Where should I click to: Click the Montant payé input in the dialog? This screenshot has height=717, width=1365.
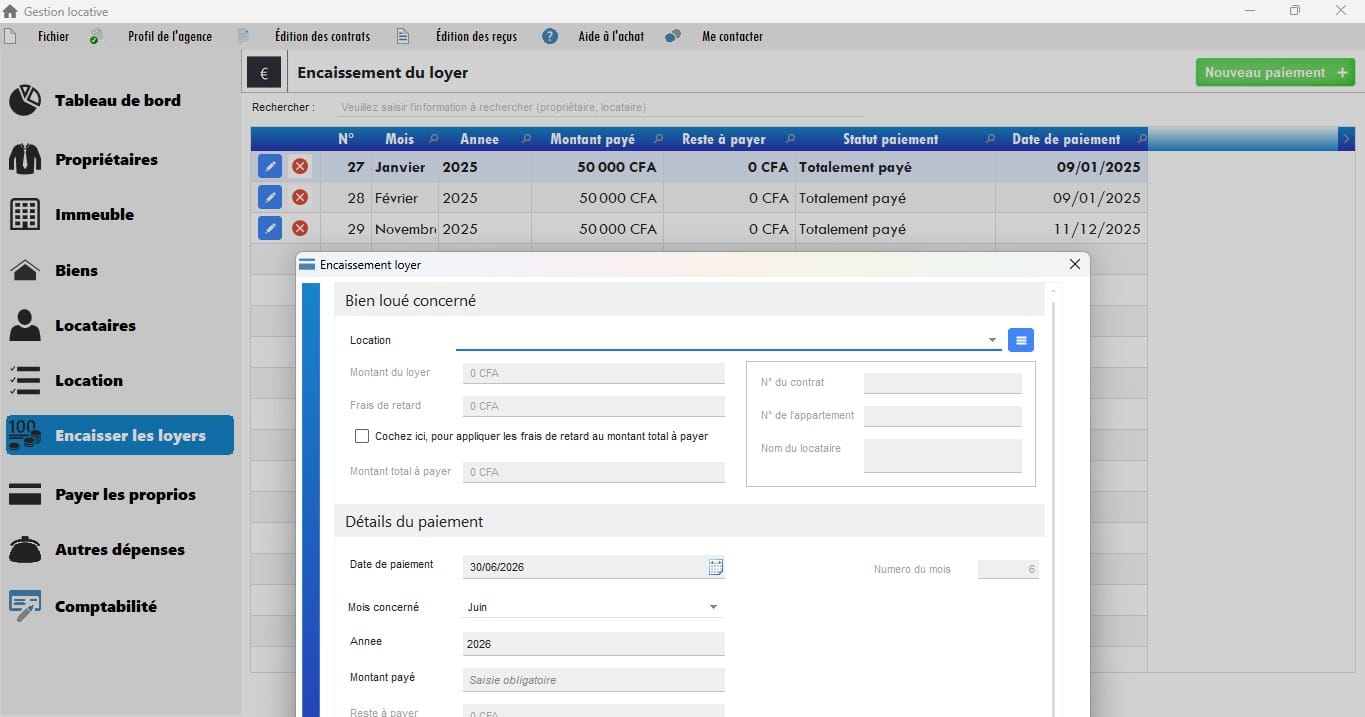pyautogui.click(x=593, y=680)
